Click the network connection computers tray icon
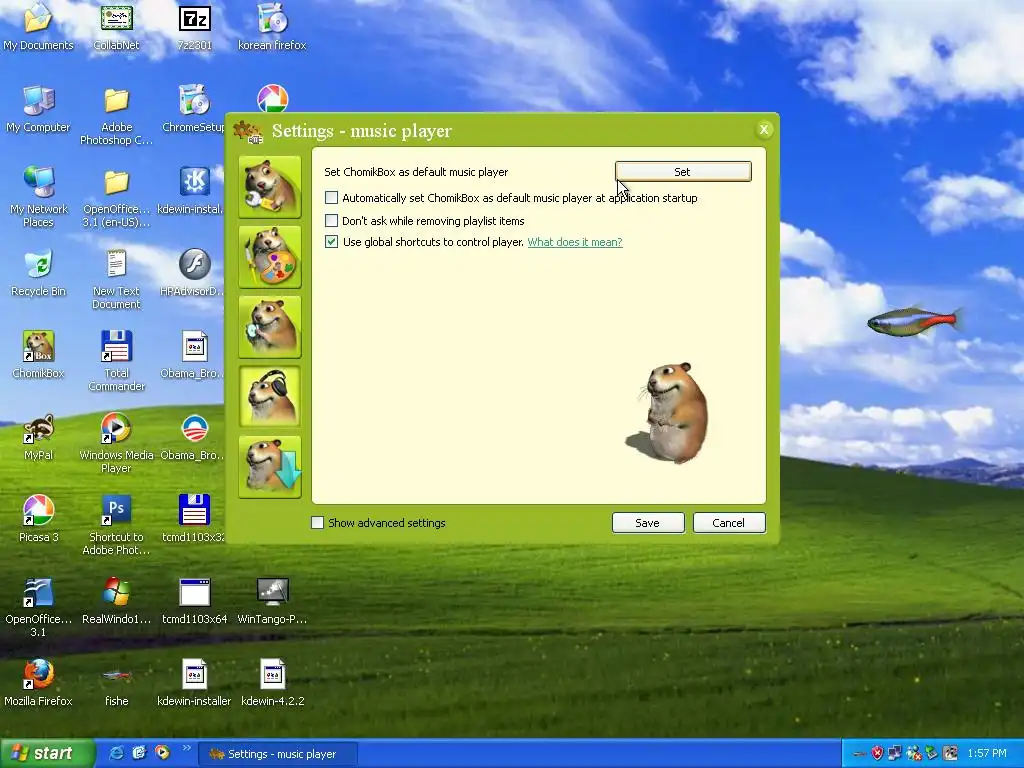1024x768 pixels. tap(895, 754)
